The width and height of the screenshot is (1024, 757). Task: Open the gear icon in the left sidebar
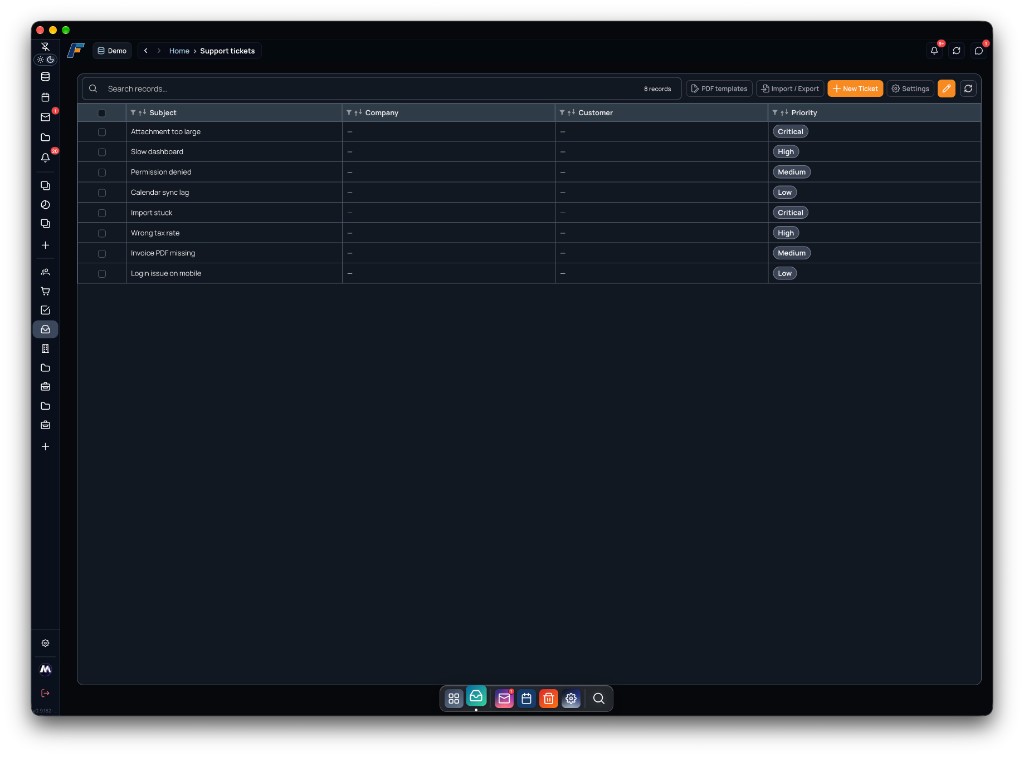click(45, 643)
